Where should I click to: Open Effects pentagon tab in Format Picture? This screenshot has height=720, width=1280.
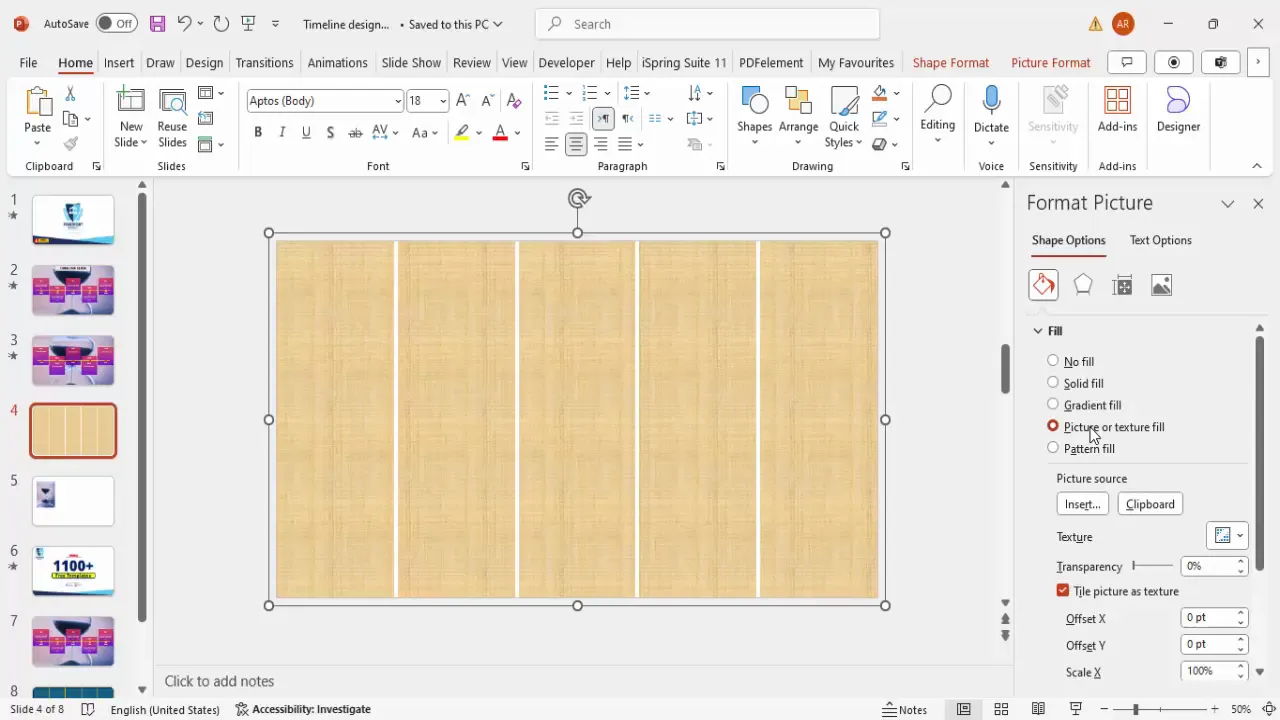[x=1083, y=286]
